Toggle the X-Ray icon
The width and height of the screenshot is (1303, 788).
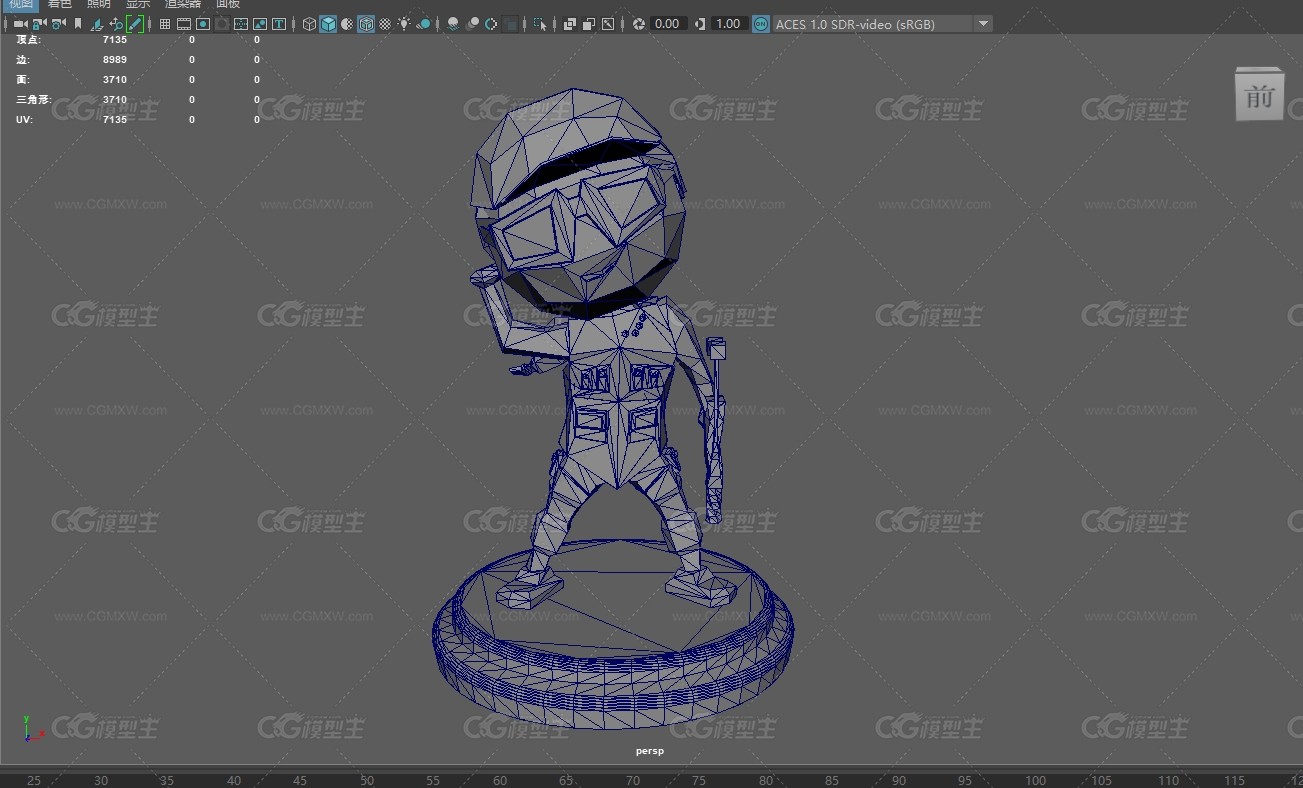(570, 24)
